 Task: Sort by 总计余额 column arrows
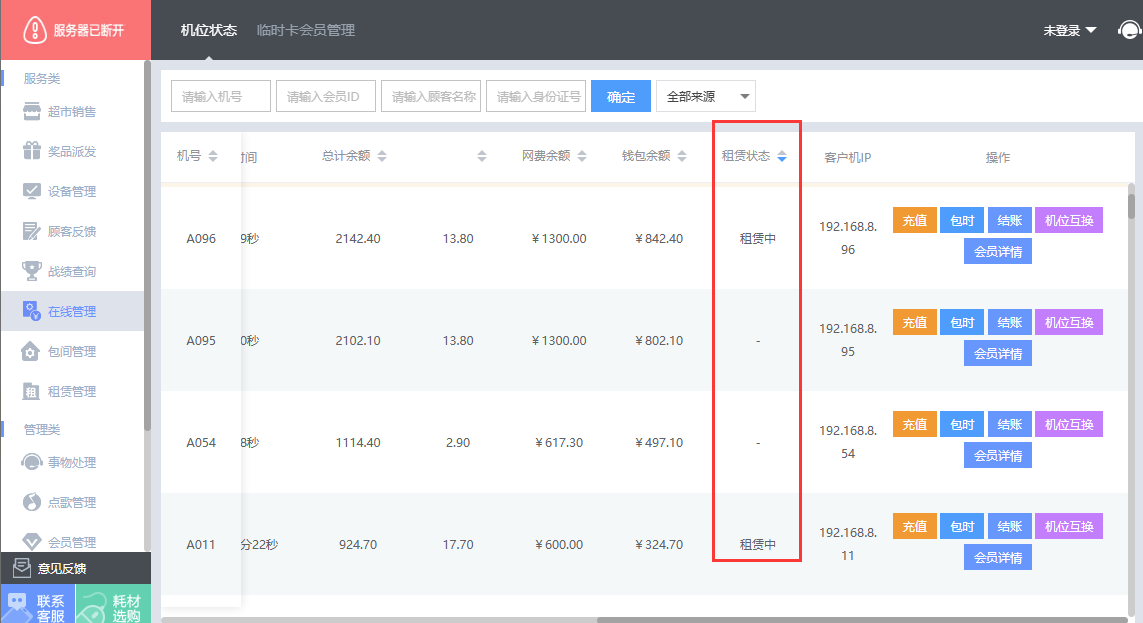point(382,156)
